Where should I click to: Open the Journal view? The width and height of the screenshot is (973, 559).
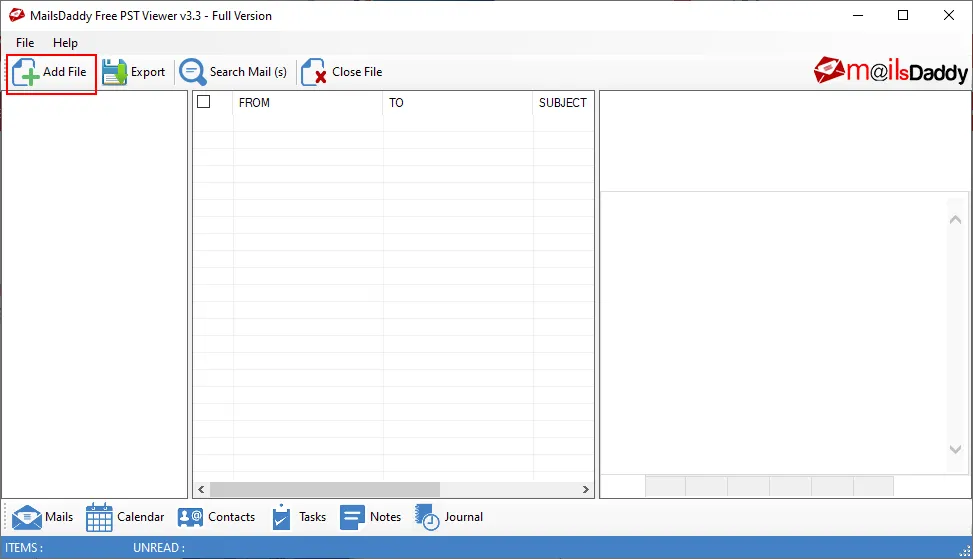click(x=449, y=517)
